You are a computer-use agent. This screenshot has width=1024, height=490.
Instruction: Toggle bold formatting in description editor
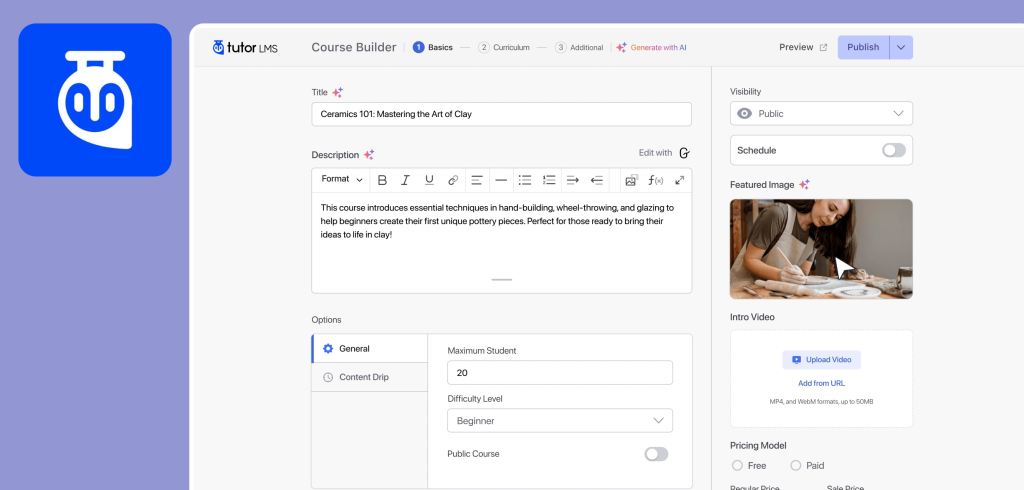pos(383,180)
